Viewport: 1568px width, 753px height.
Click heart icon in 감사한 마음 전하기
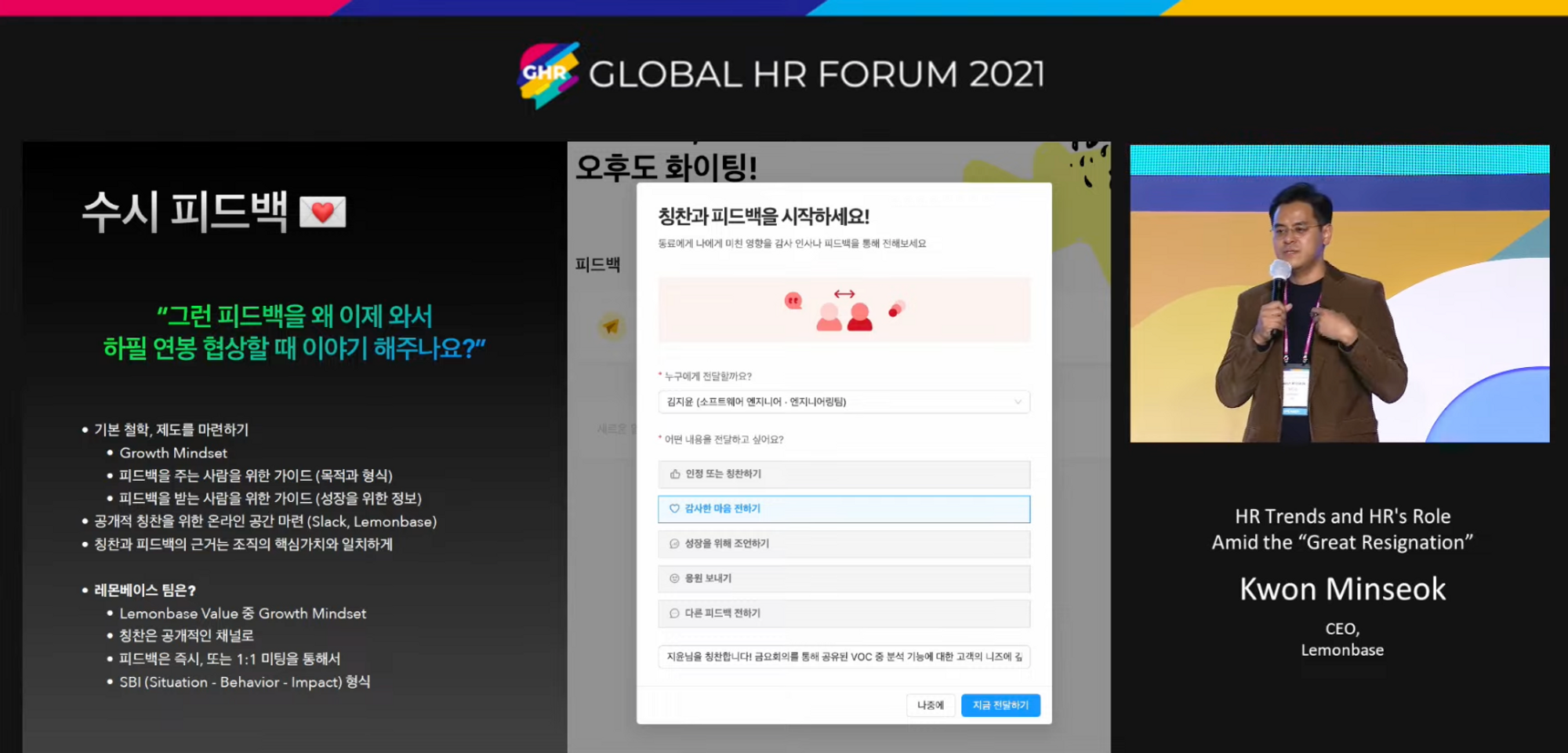click(x=674, y=509)
